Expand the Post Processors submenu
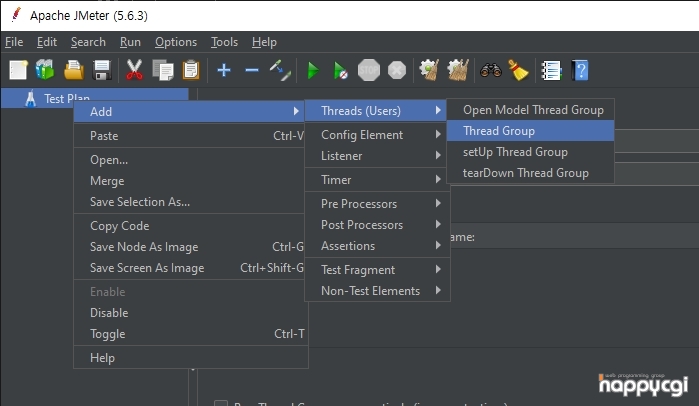 (x=377, y=225)
